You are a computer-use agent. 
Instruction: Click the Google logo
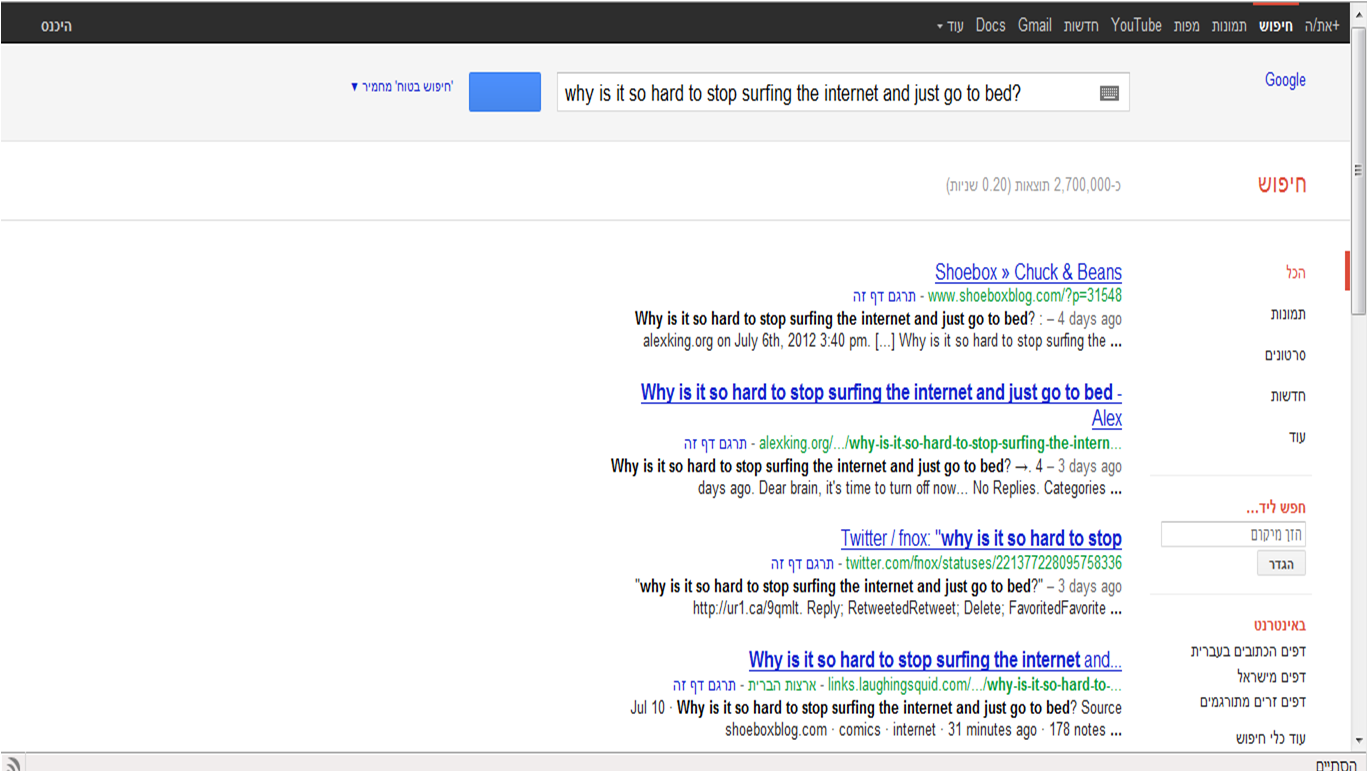coord(1285,80)
